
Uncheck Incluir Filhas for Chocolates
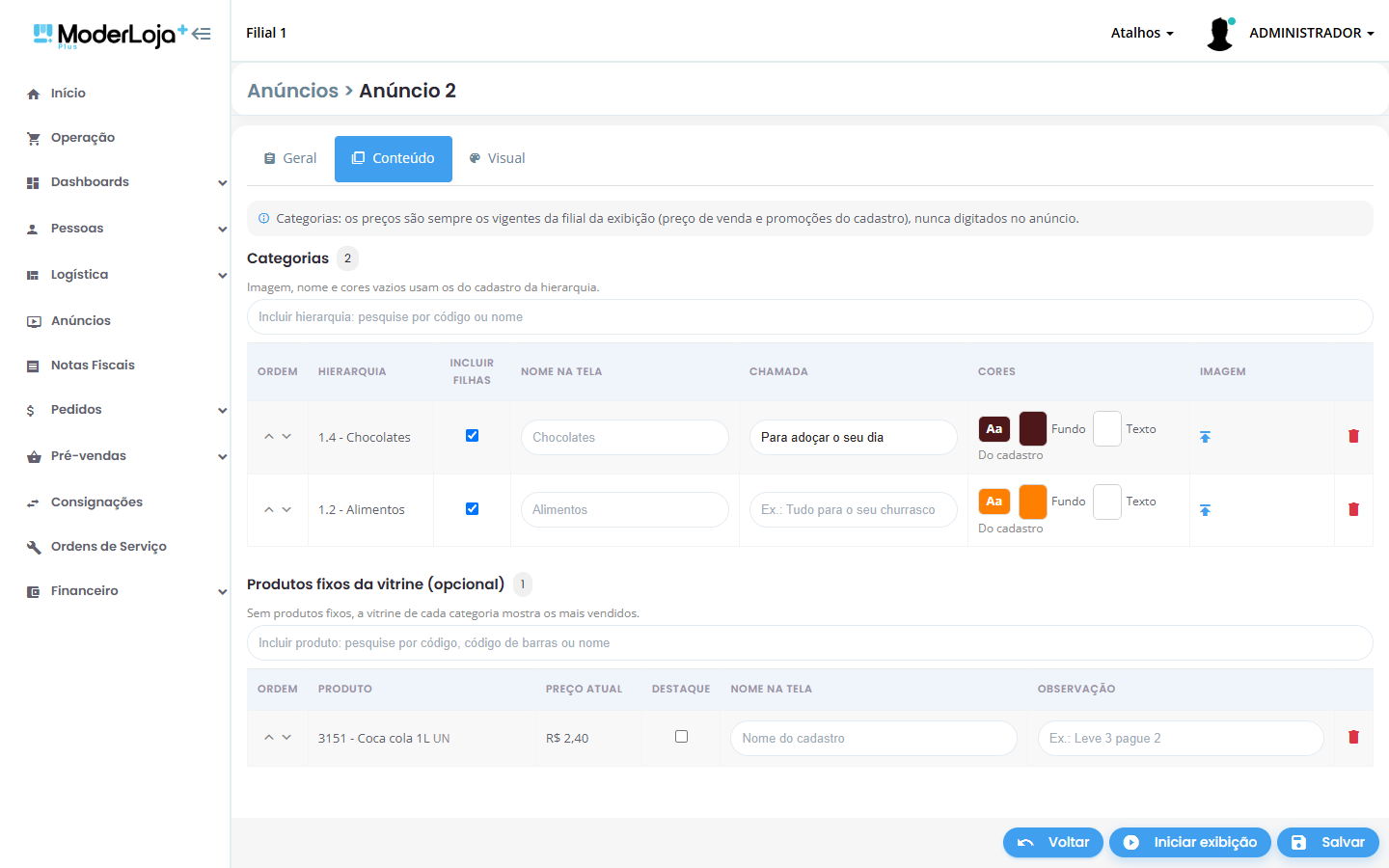(473, 436)
